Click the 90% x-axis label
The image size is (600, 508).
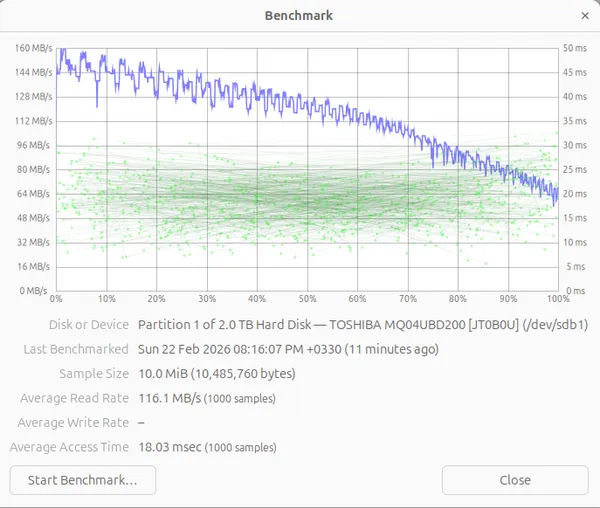coord(508,299)
